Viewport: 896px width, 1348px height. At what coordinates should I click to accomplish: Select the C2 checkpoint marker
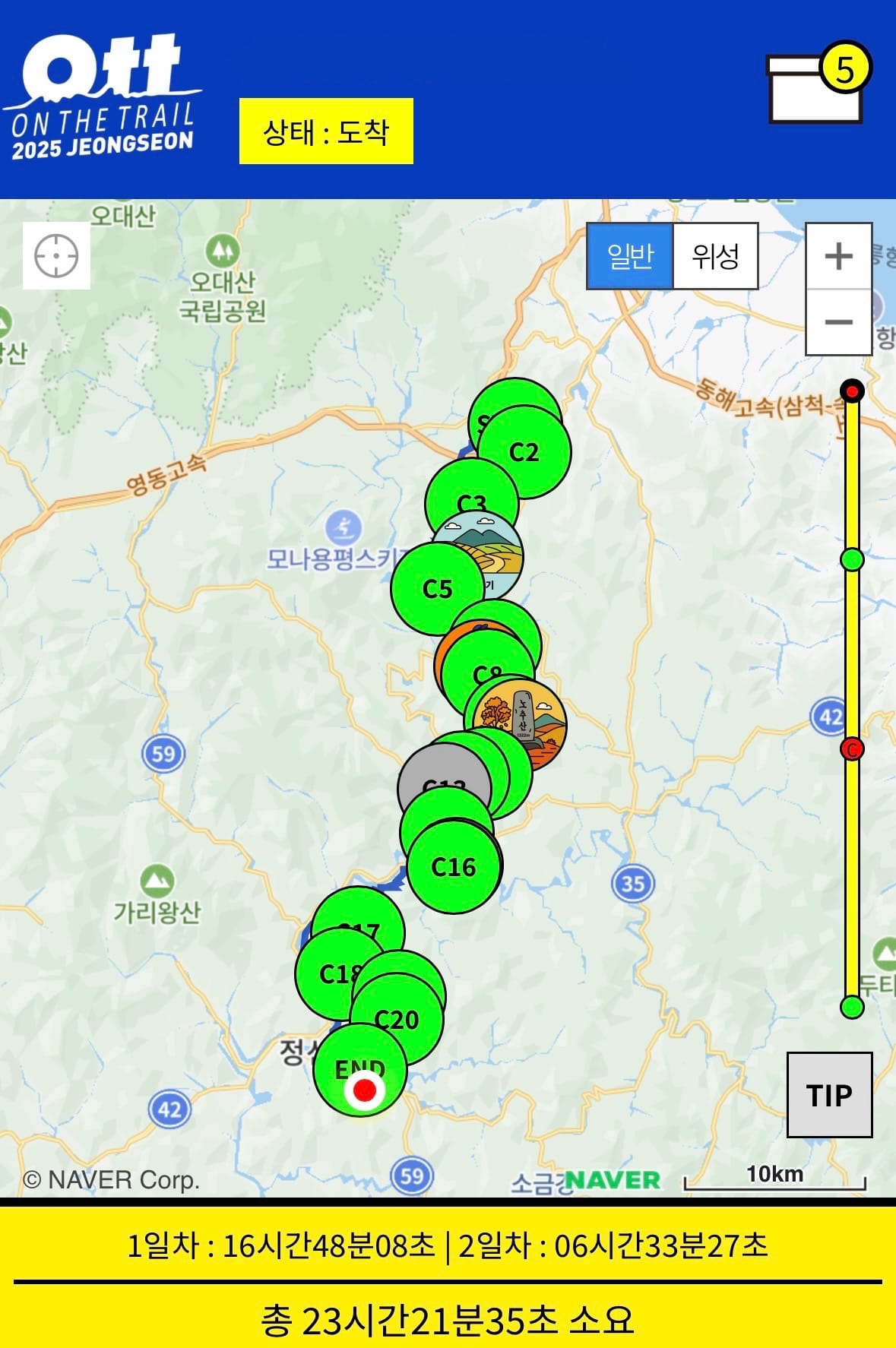coord(524,452)
